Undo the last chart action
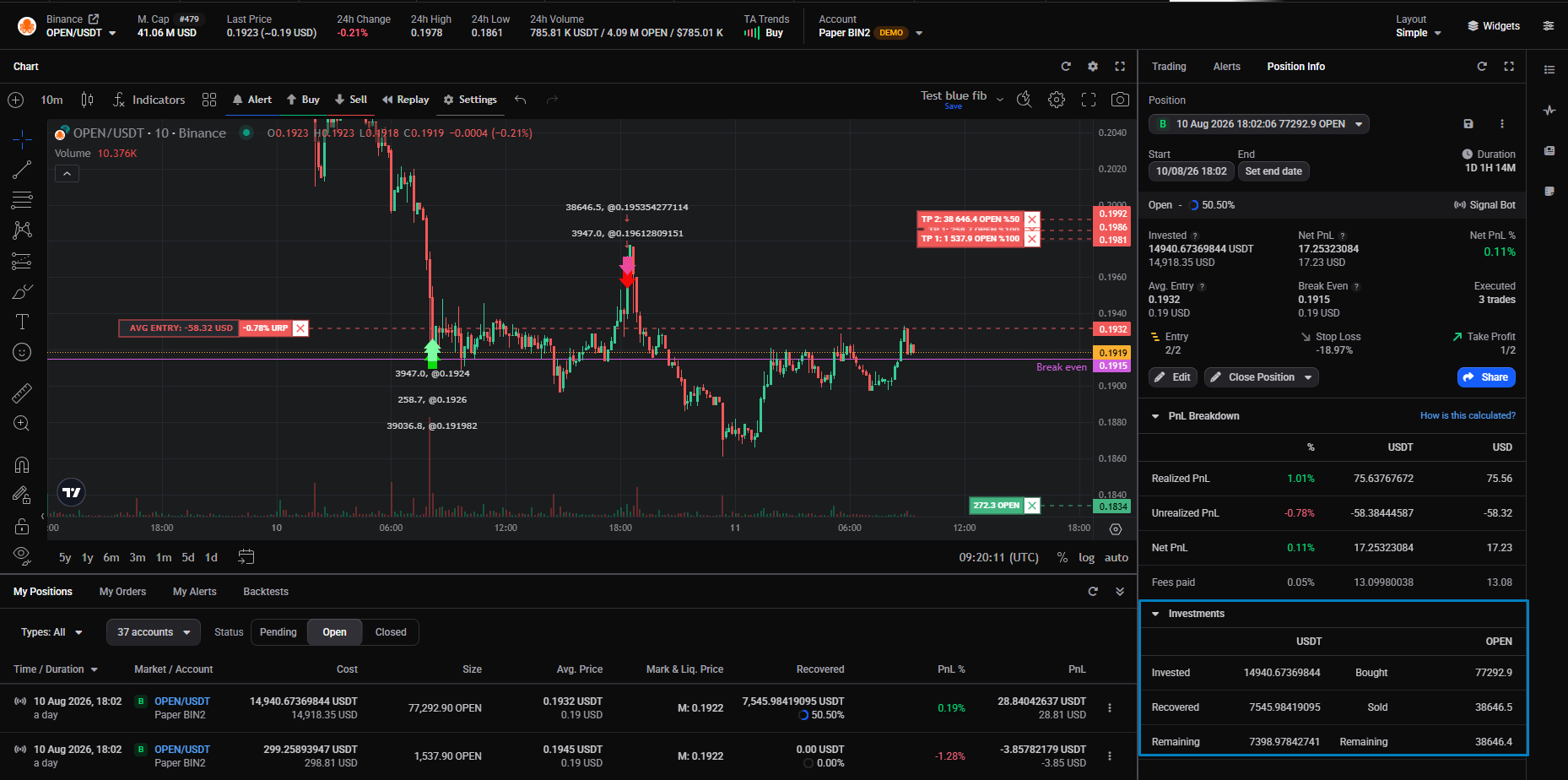 click(x=521, y=100)
